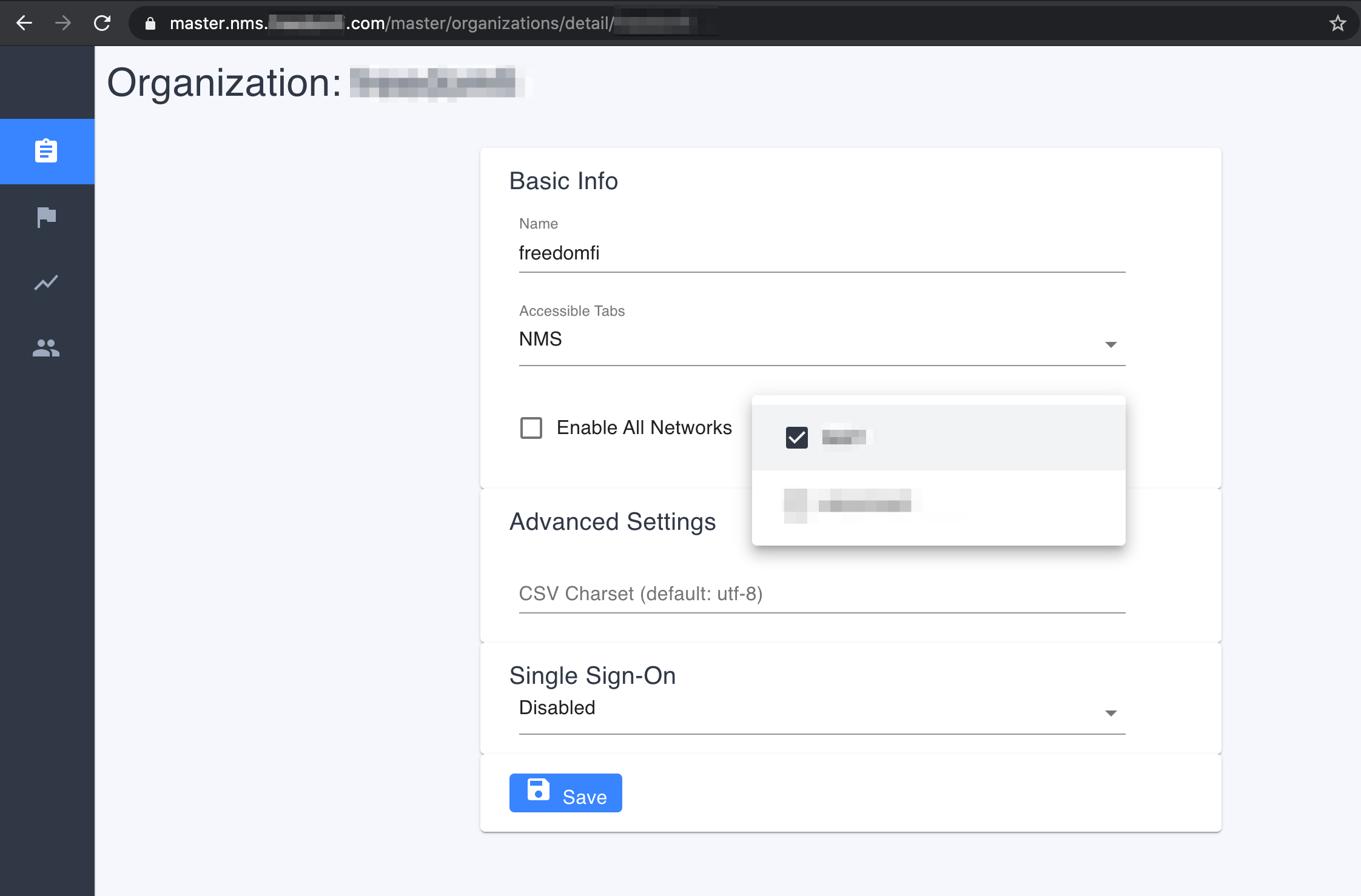This screenshot has width=1361, height=896.
Task: Open the organizations clipboard panel in sidebar
Action: tap(47, 152)
